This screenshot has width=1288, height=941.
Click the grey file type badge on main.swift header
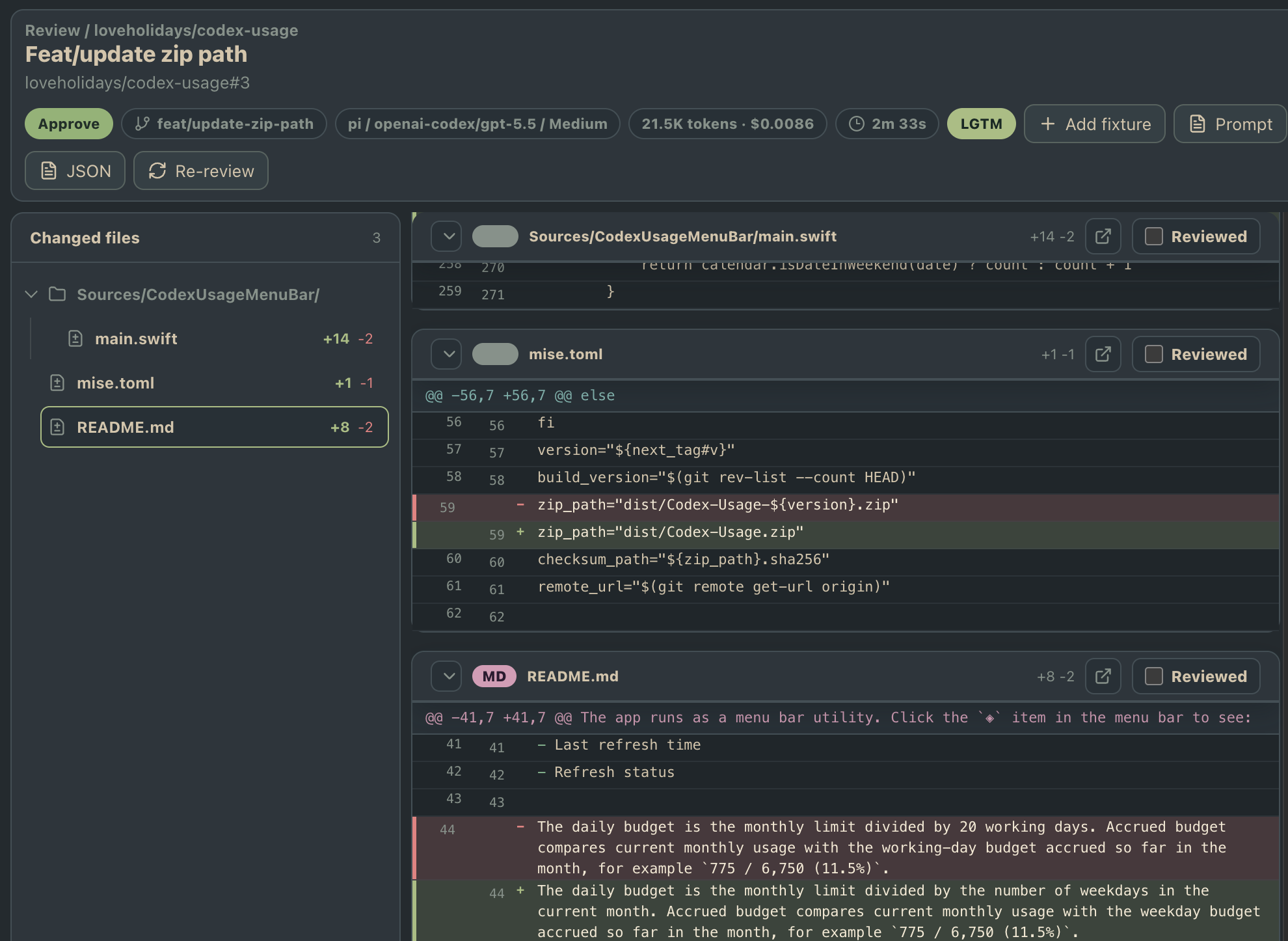[495, 236]
